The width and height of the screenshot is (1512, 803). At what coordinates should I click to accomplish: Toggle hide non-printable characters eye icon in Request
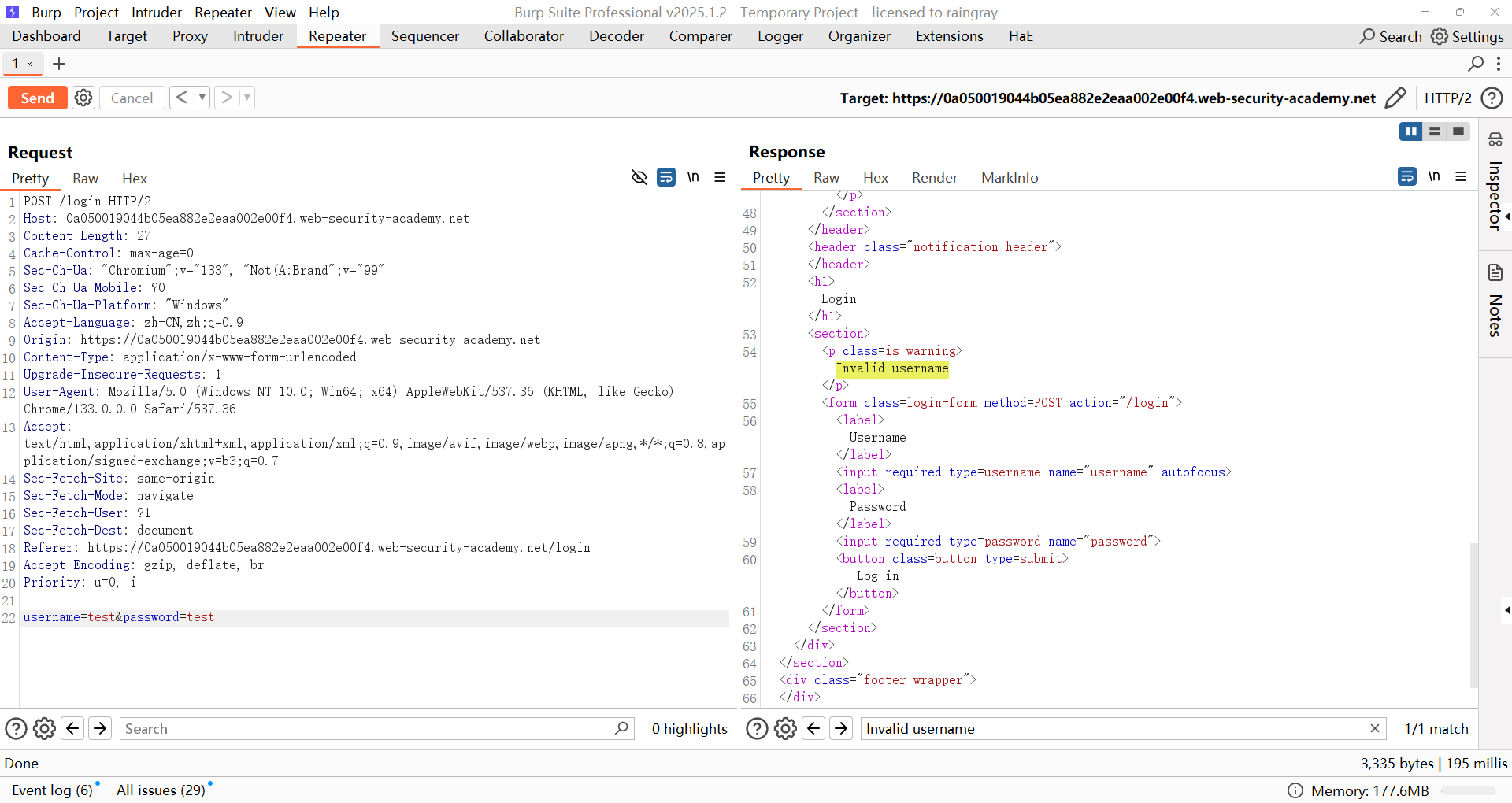[639, 177]
